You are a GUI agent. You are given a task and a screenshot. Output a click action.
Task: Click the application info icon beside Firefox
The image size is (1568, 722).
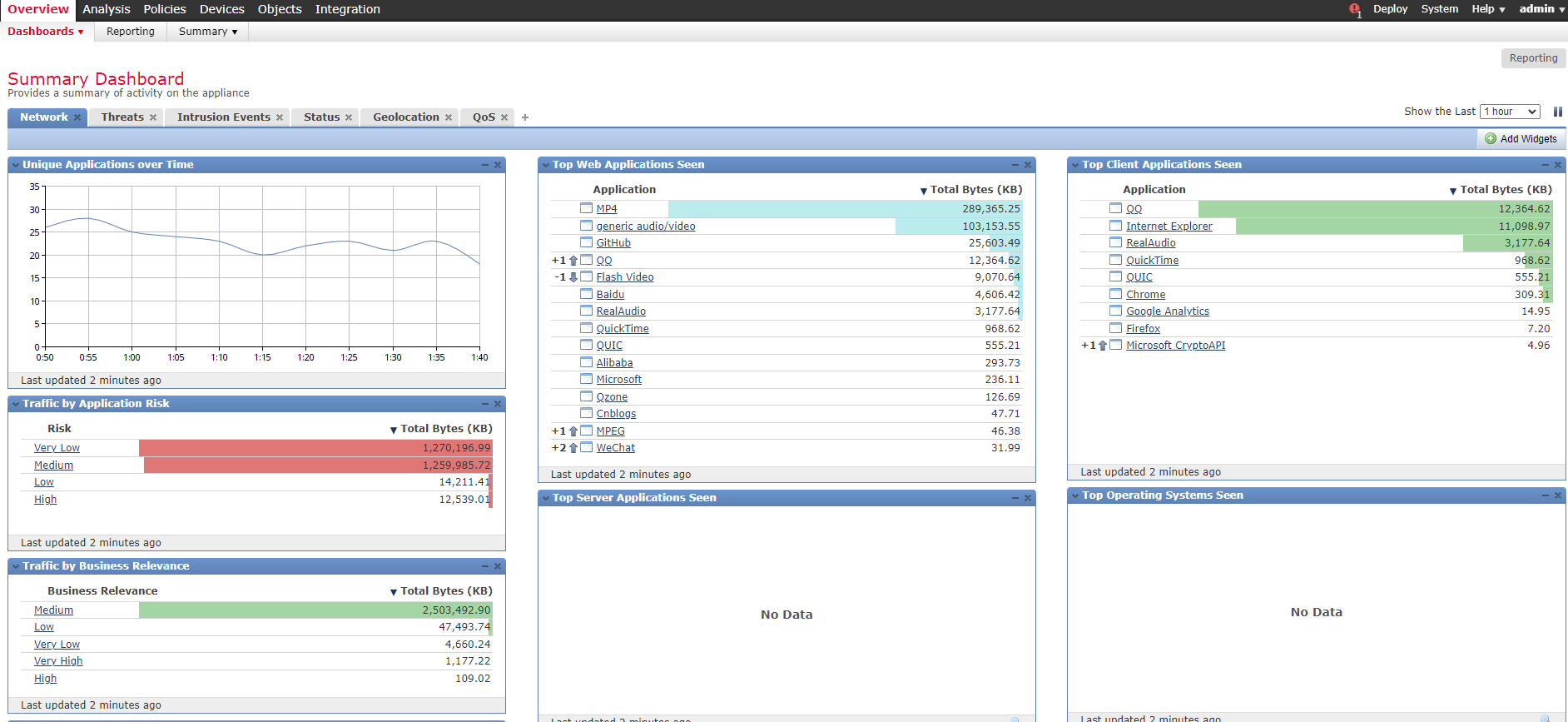pos(1116,328)
